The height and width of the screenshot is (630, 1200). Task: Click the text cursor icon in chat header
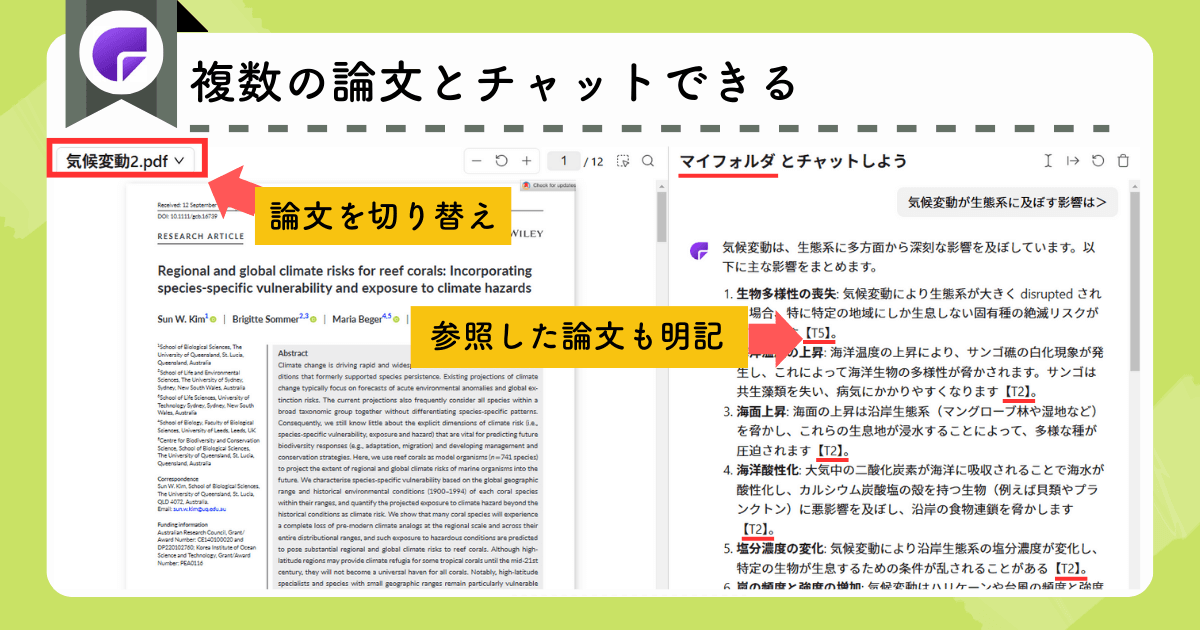click(x=1048, y=161)
